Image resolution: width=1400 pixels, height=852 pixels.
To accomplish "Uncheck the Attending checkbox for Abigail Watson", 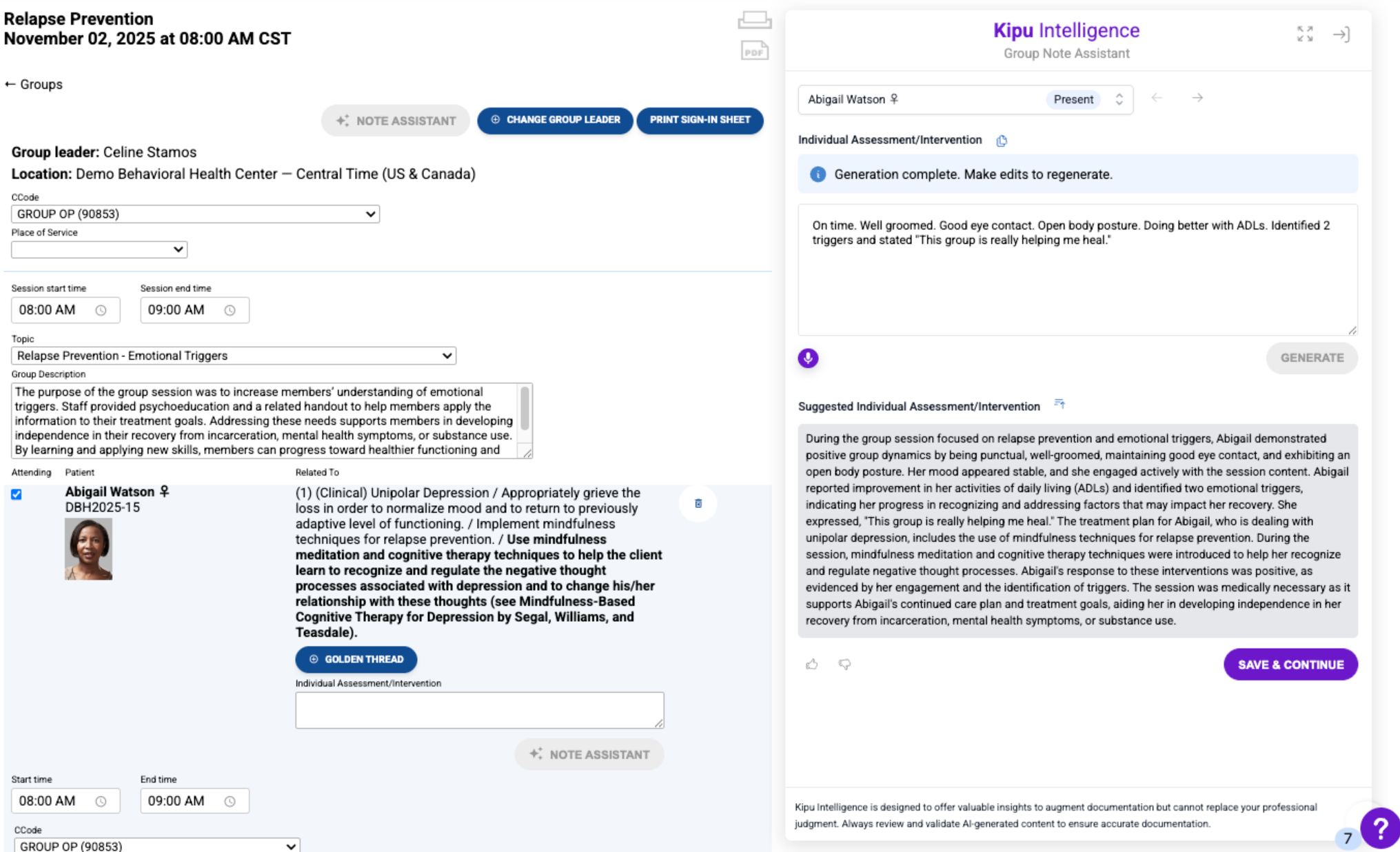I will [x=17, y=494].
